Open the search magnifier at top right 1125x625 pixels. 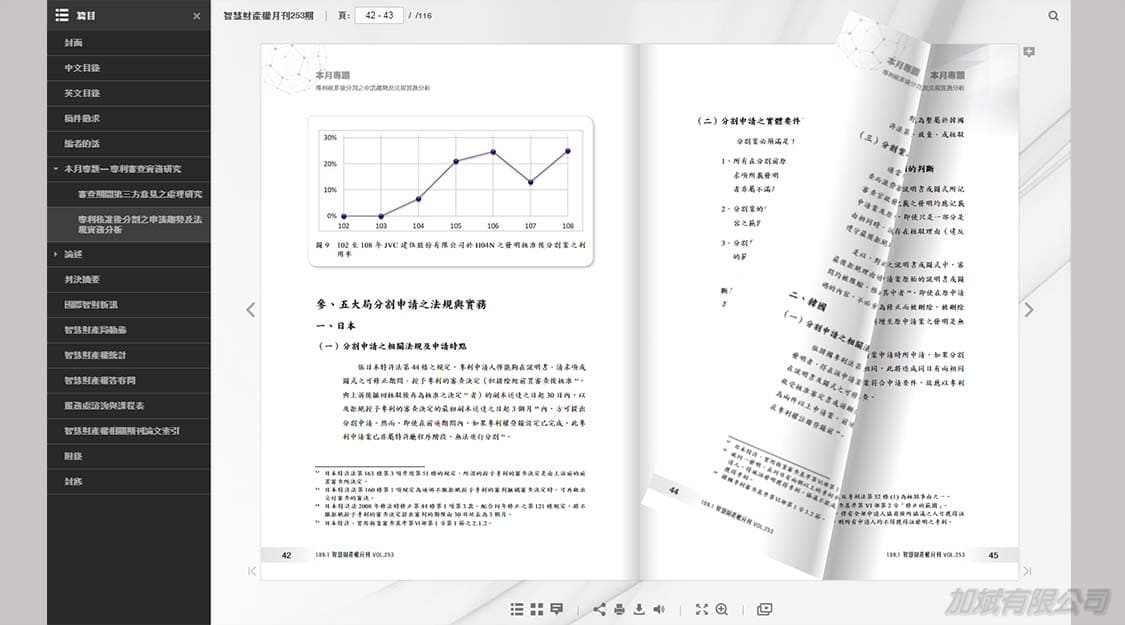[1053, 16]
